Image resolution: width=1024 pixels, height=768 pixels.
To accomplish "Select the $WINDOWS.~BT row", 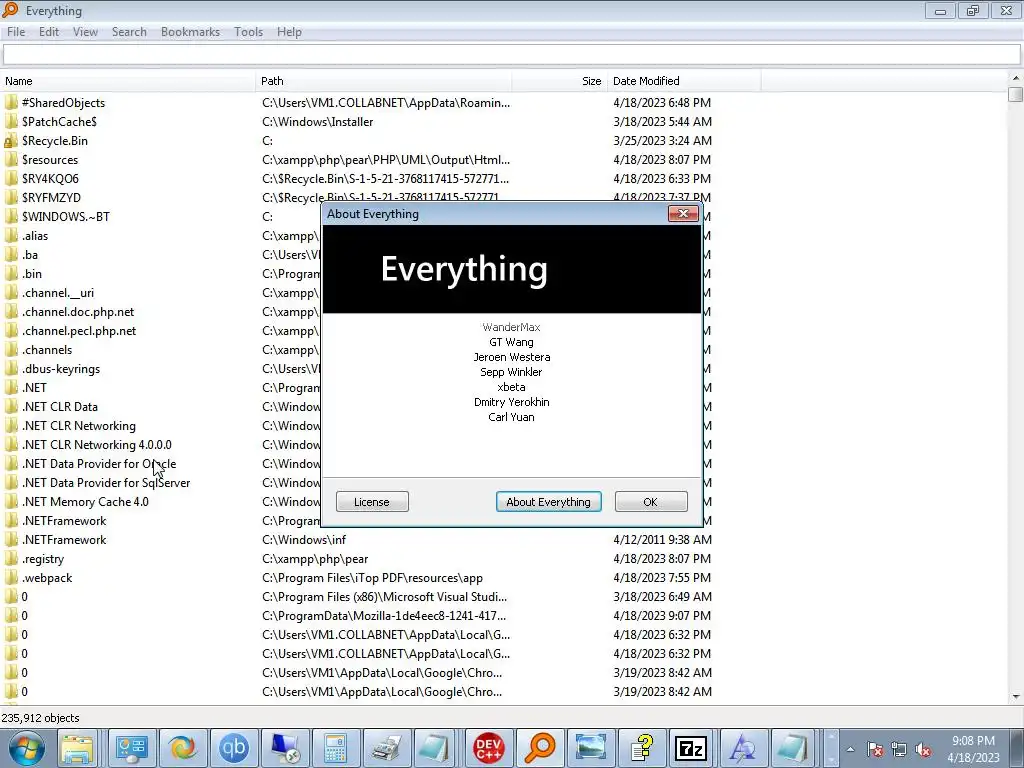I will pos(65,217).
